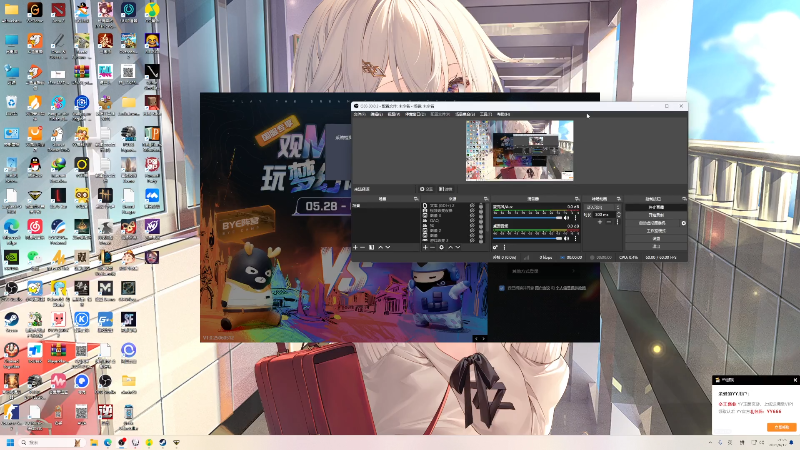Click the transition duration stepper arrows
Screen dimensions: 800x450
pyautogui.click(x=618, y=214)
